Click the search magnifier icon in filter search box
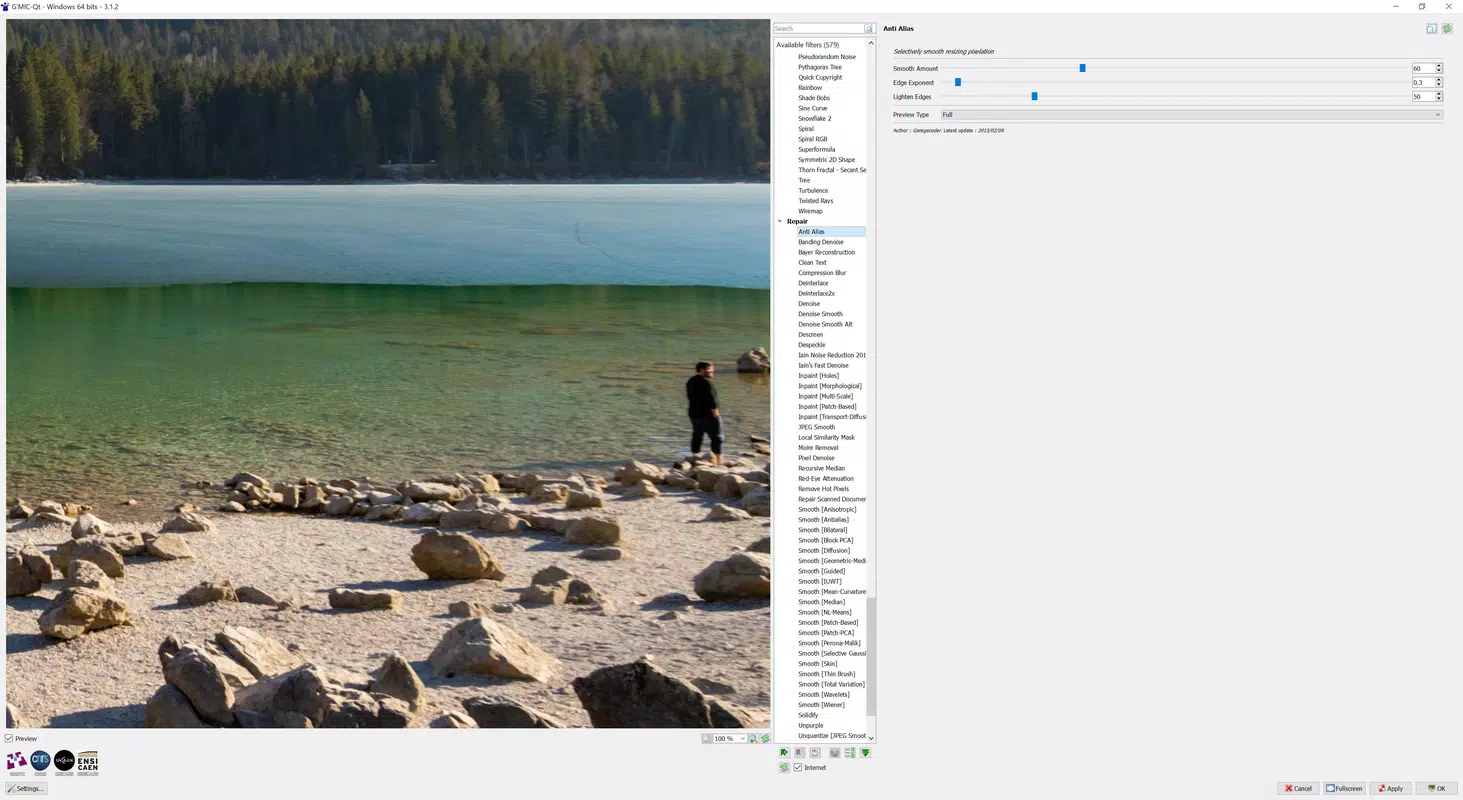The image size is (1463, 800). 869,29
